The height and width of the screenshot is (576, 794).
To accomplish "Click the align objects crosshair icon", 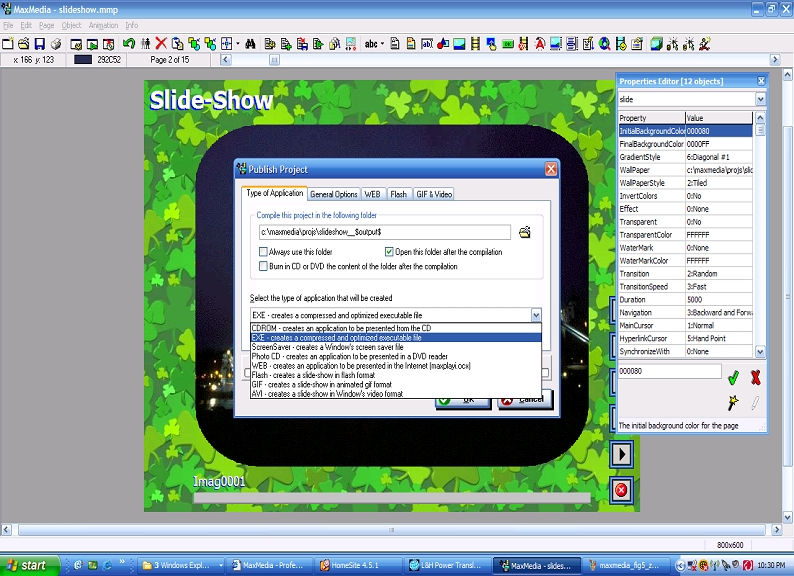I will [x=226, y=44].
